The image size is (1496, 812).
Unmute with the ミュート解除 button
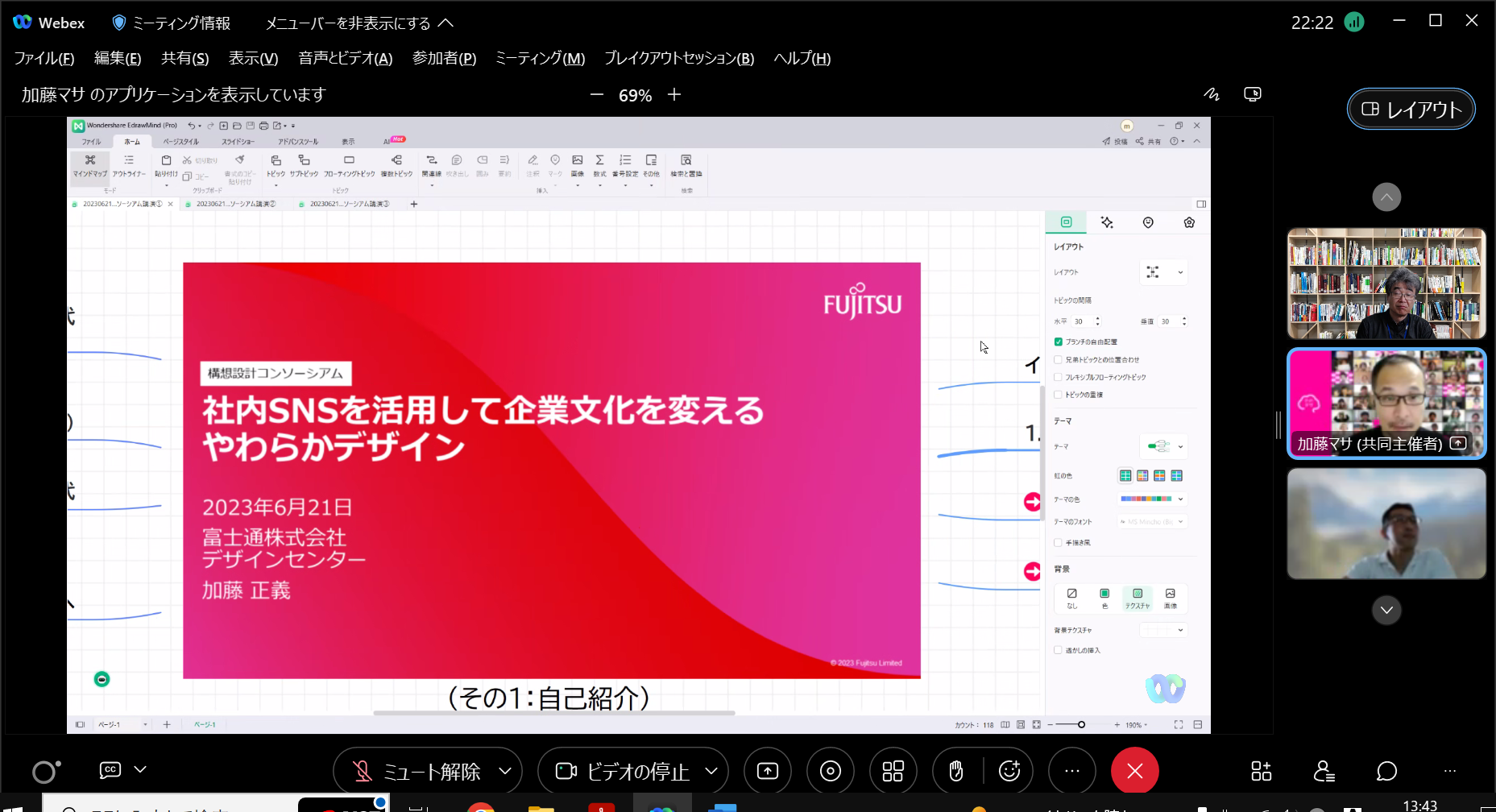[x=417, y=772]
